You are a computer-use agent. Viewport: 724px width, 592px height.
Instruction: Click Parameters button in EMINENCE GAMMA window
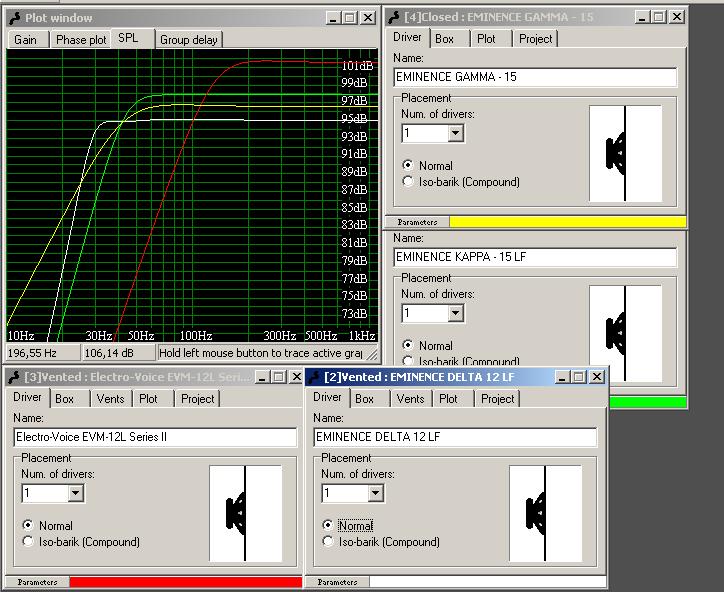pyautogui.click(x=417, y=222)
